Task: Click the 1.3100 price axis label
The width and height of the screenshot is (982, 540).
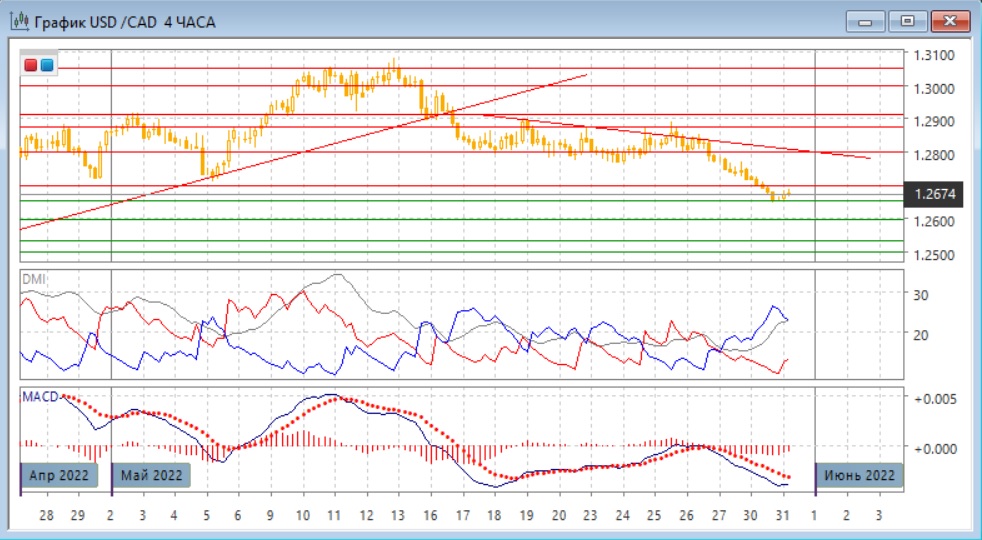Action: [934, 56]
